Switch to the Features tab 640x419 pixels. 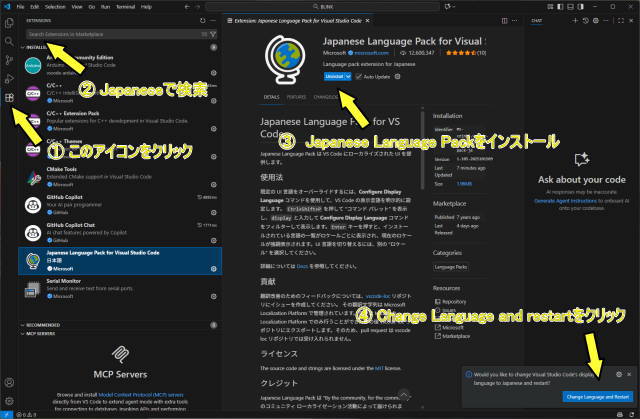pos(297,97)
